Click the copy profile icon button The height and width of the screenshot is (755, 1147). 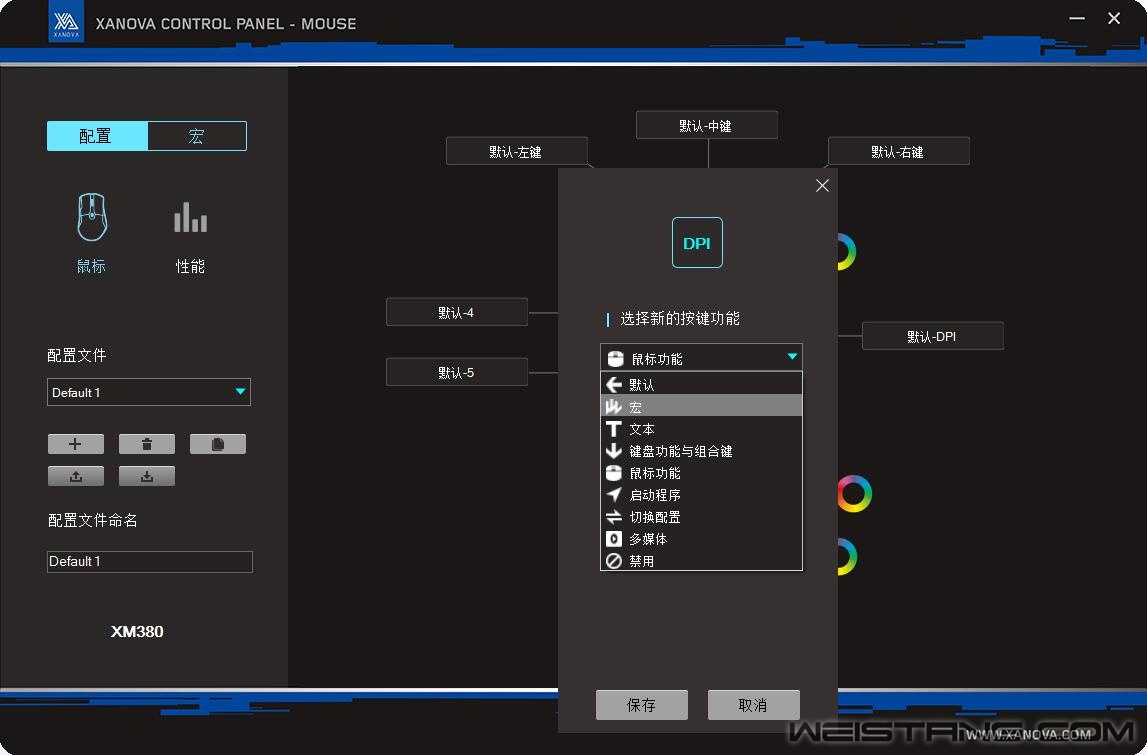218,444
